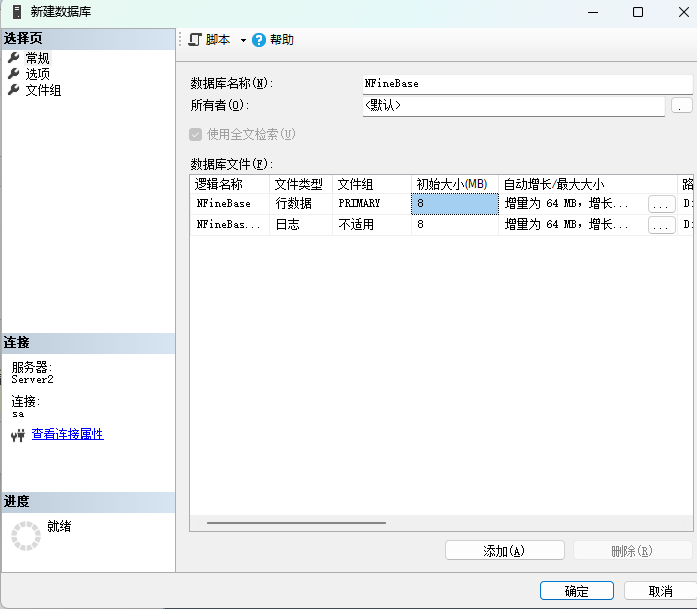
Task: Click the 所有者 field showing <默认>
Action: 513,106
